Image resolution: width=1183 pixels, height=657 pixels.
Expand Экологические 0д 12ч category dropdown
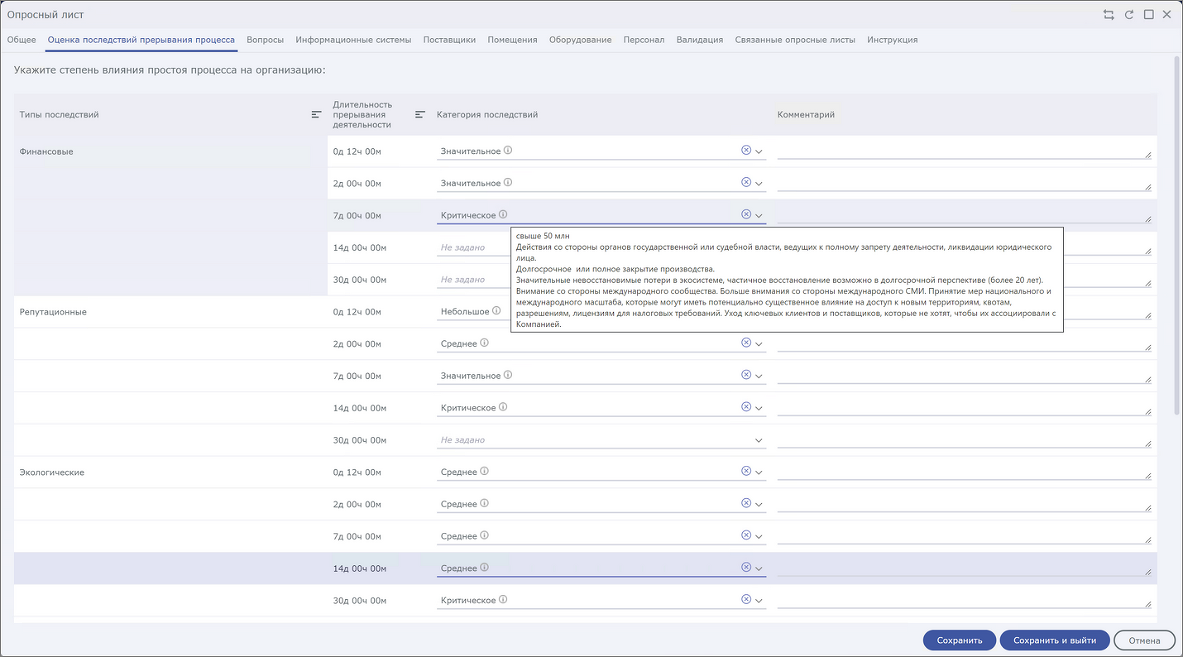click(759, 472)
